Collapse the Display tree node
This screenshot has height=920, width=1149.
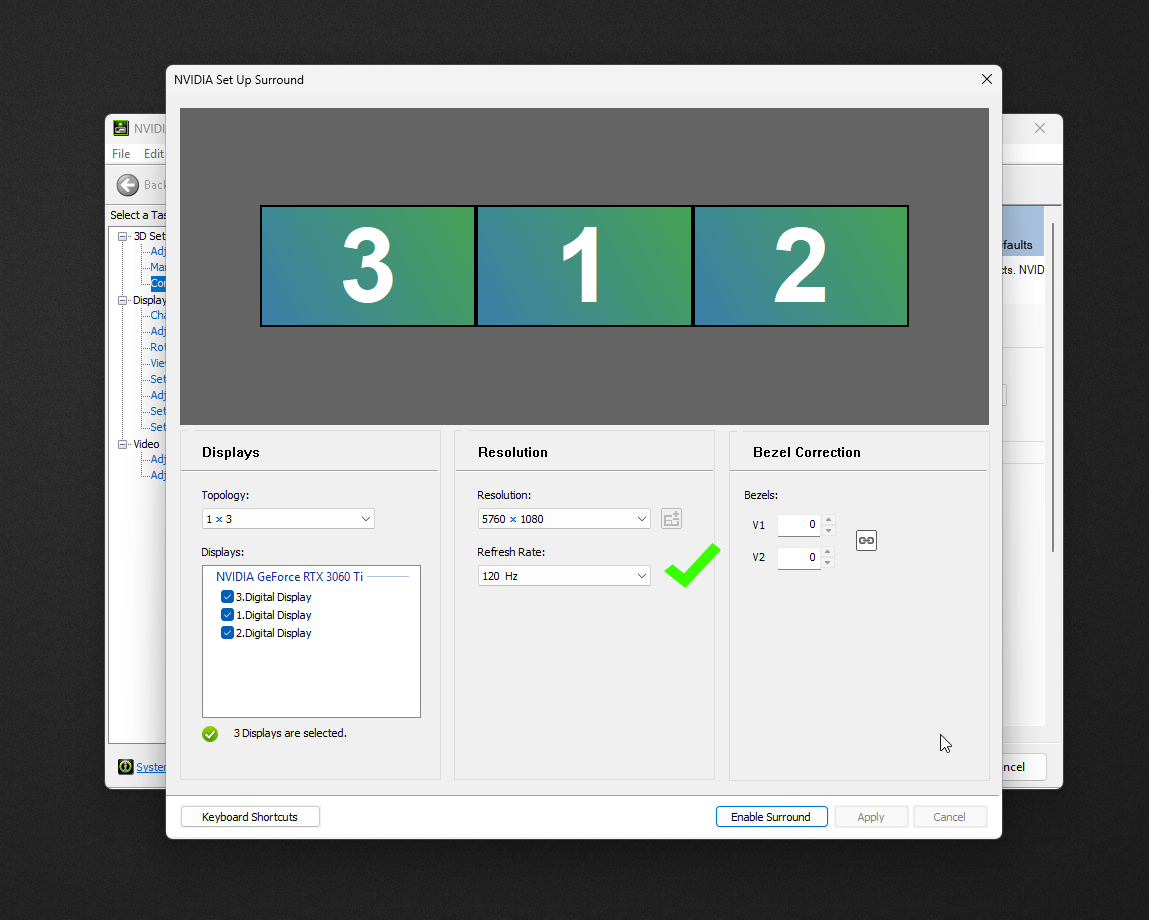click(x=122, y=301)
